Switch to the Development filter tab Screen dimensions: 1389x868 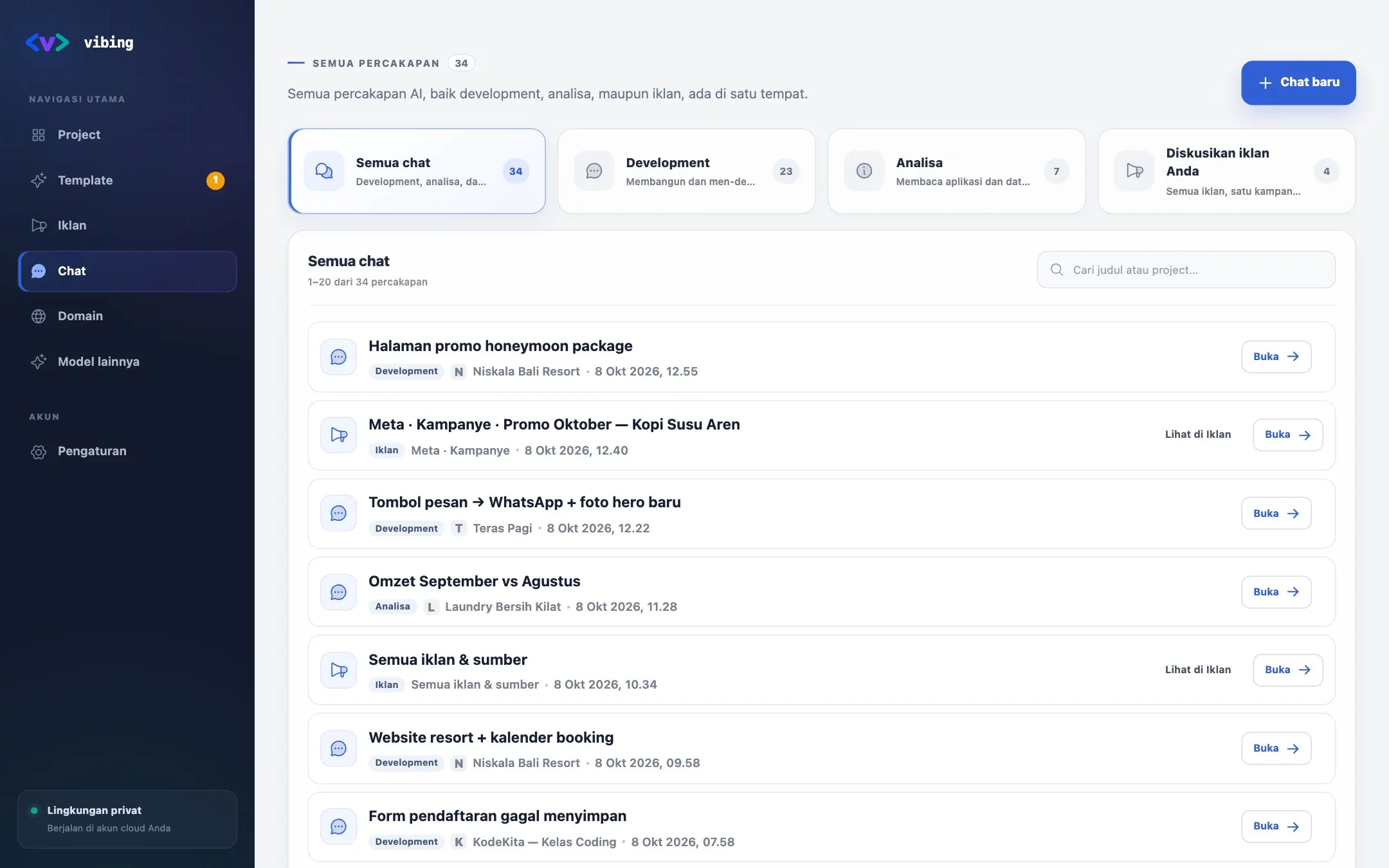click(687, 171)
